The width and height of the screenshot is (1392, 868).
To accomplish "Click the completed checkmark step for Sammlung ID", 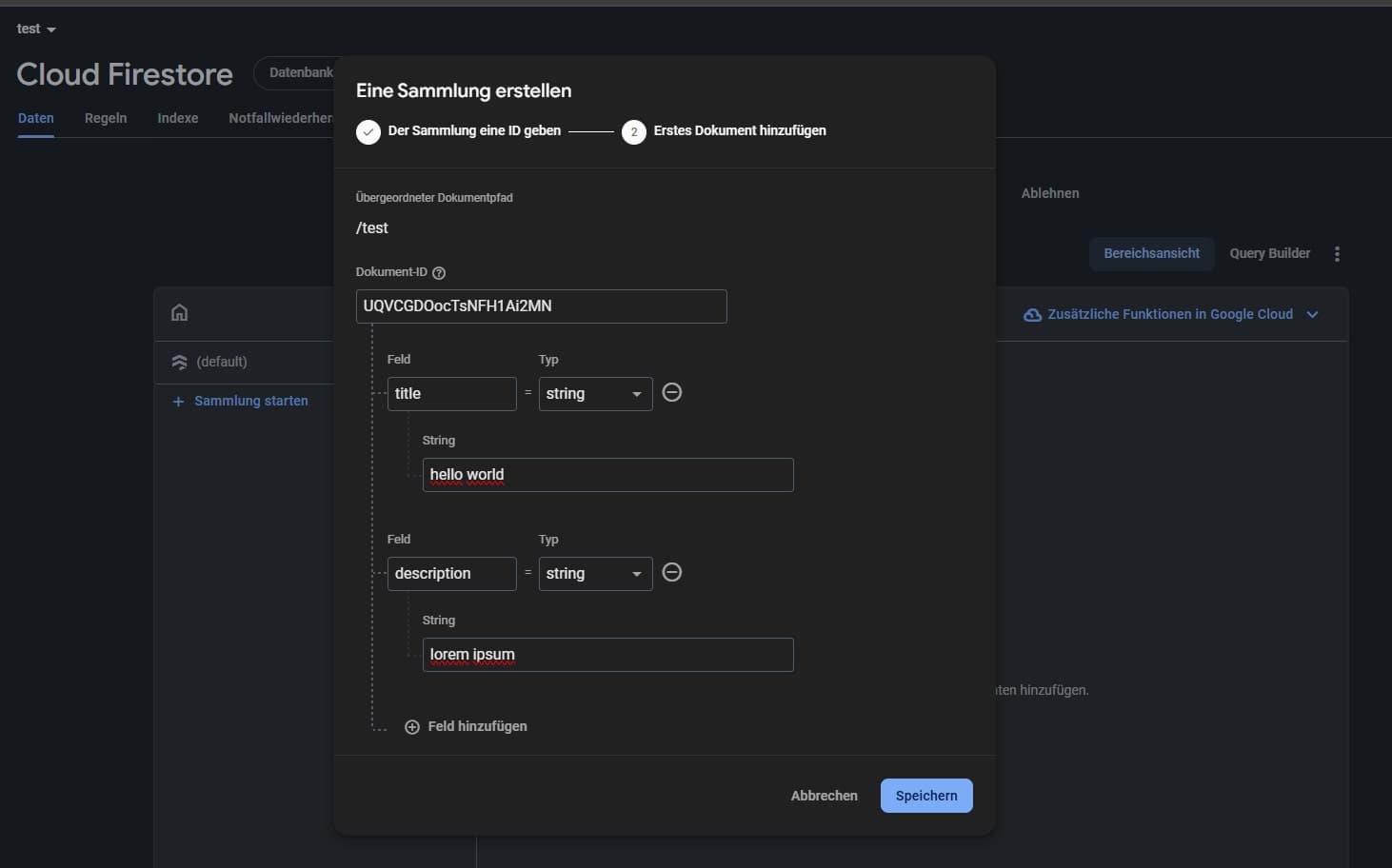I will click(x=368, y=131).
